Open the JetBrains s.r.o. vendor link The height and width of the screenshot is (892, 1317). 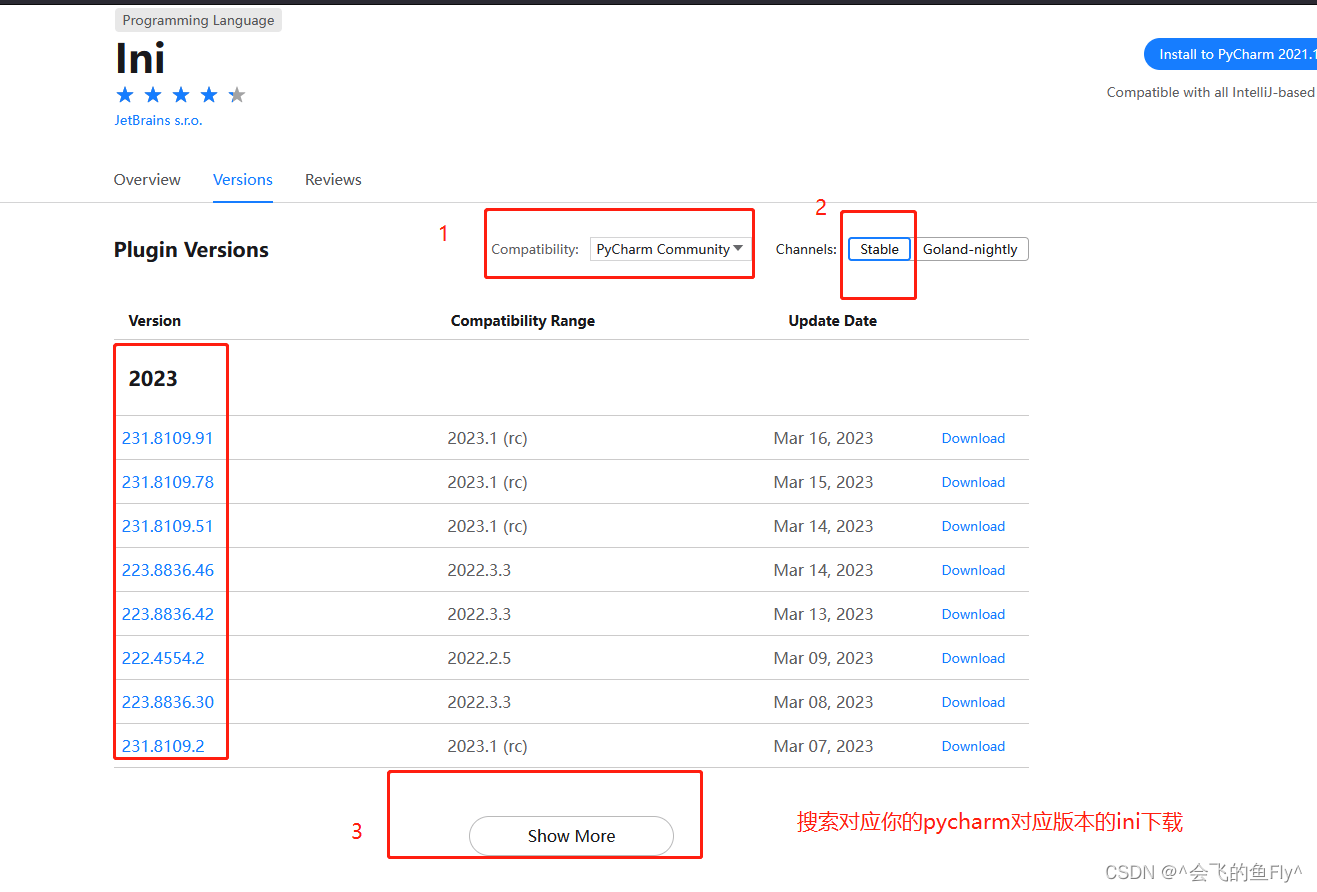[158, 120]
